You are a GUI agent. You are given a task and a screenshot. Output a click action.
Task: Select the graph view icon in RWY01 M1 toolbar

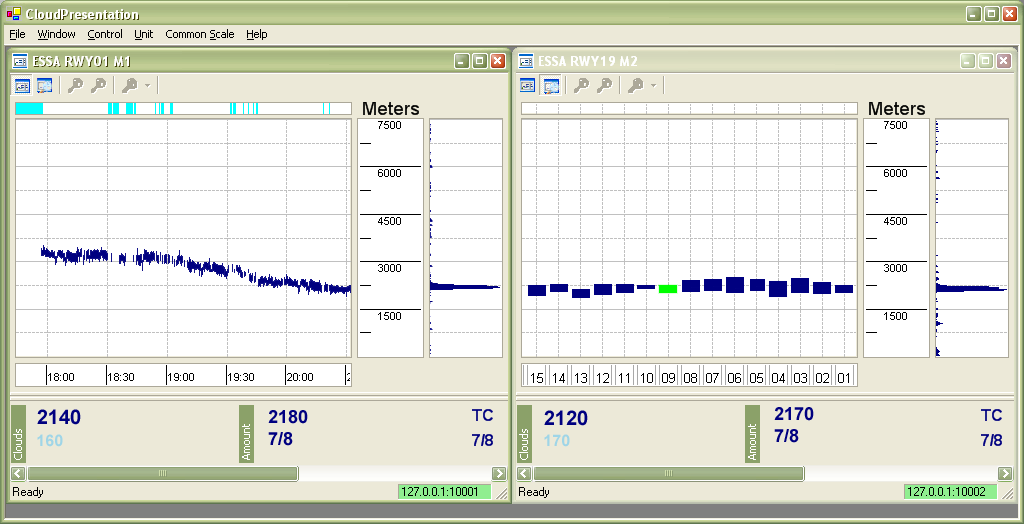tap(23, 86)
